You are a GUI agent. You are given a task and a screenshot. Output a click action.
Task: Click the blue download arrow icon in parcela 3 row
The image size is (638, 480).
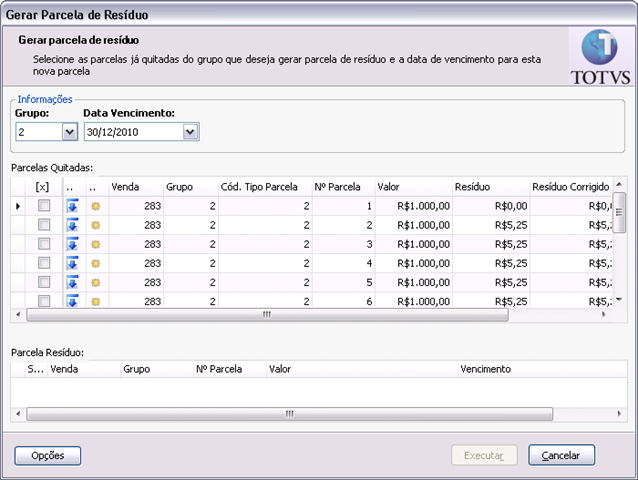(72, 244)
